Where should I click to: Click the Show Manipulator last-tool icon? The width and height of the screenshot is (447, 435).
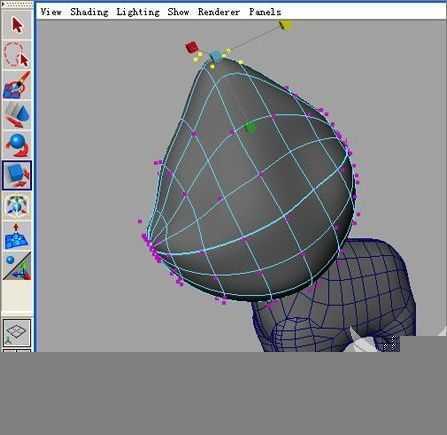tap(17, 266)
